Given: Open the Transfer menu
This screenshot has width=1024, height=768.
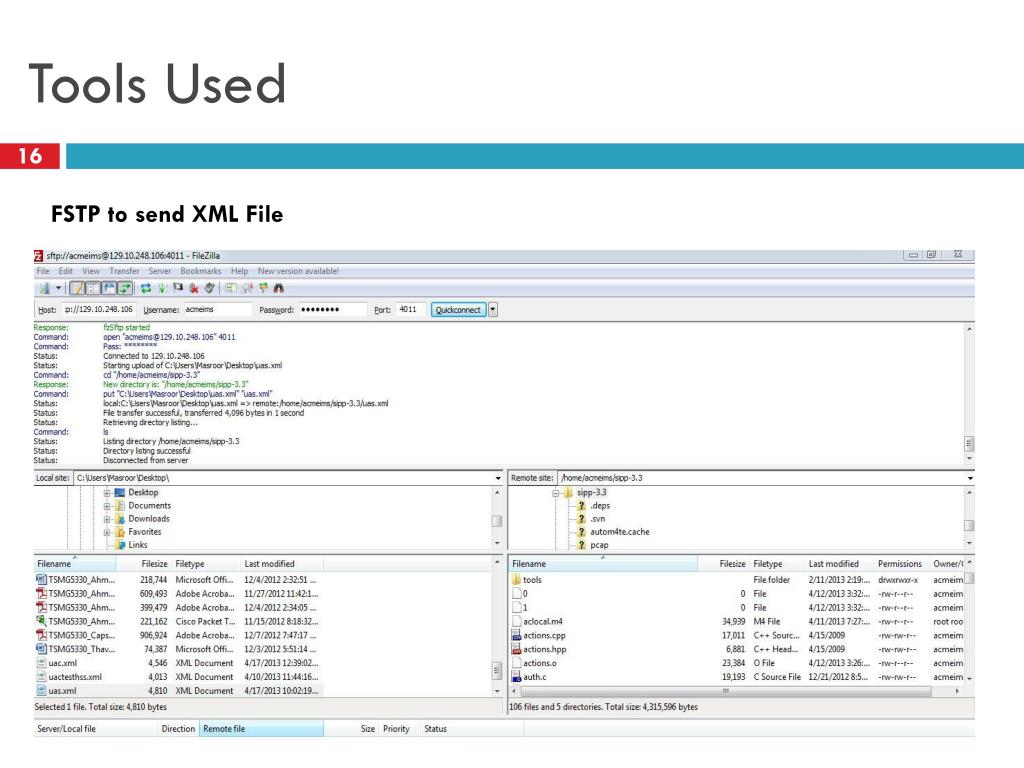Looking at the screenshot, I should tap(124, 271).
